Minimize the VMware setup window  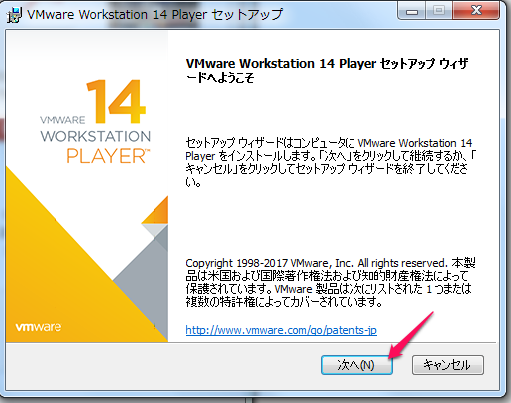point(412,11)
